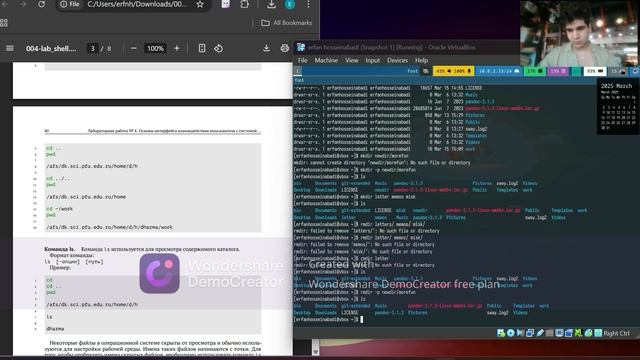The width and height of the screenshot is (640, 360).
Task: Click the green virtualization status icon
Action: (579, 333)
